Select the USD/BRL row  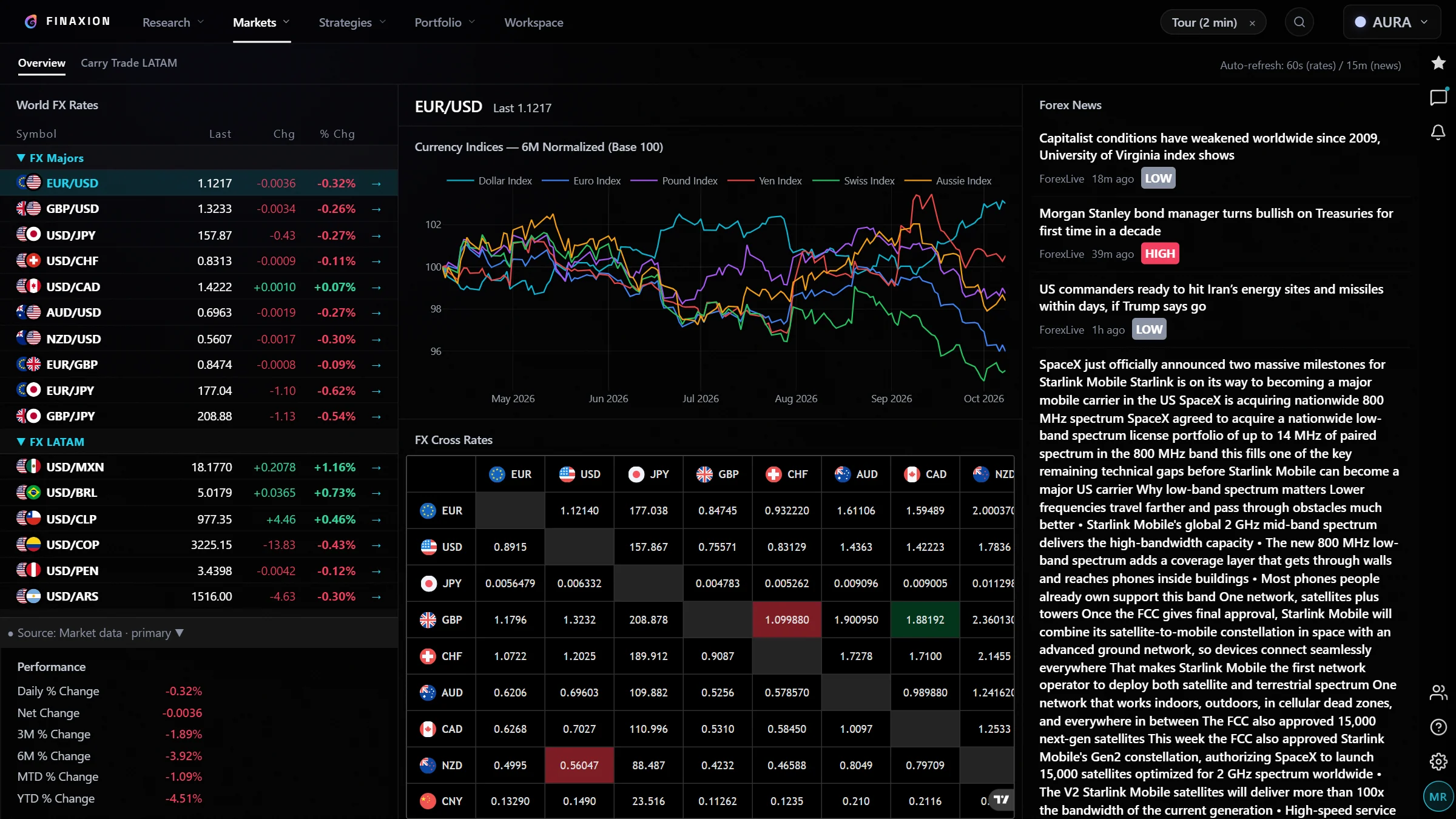199,493
